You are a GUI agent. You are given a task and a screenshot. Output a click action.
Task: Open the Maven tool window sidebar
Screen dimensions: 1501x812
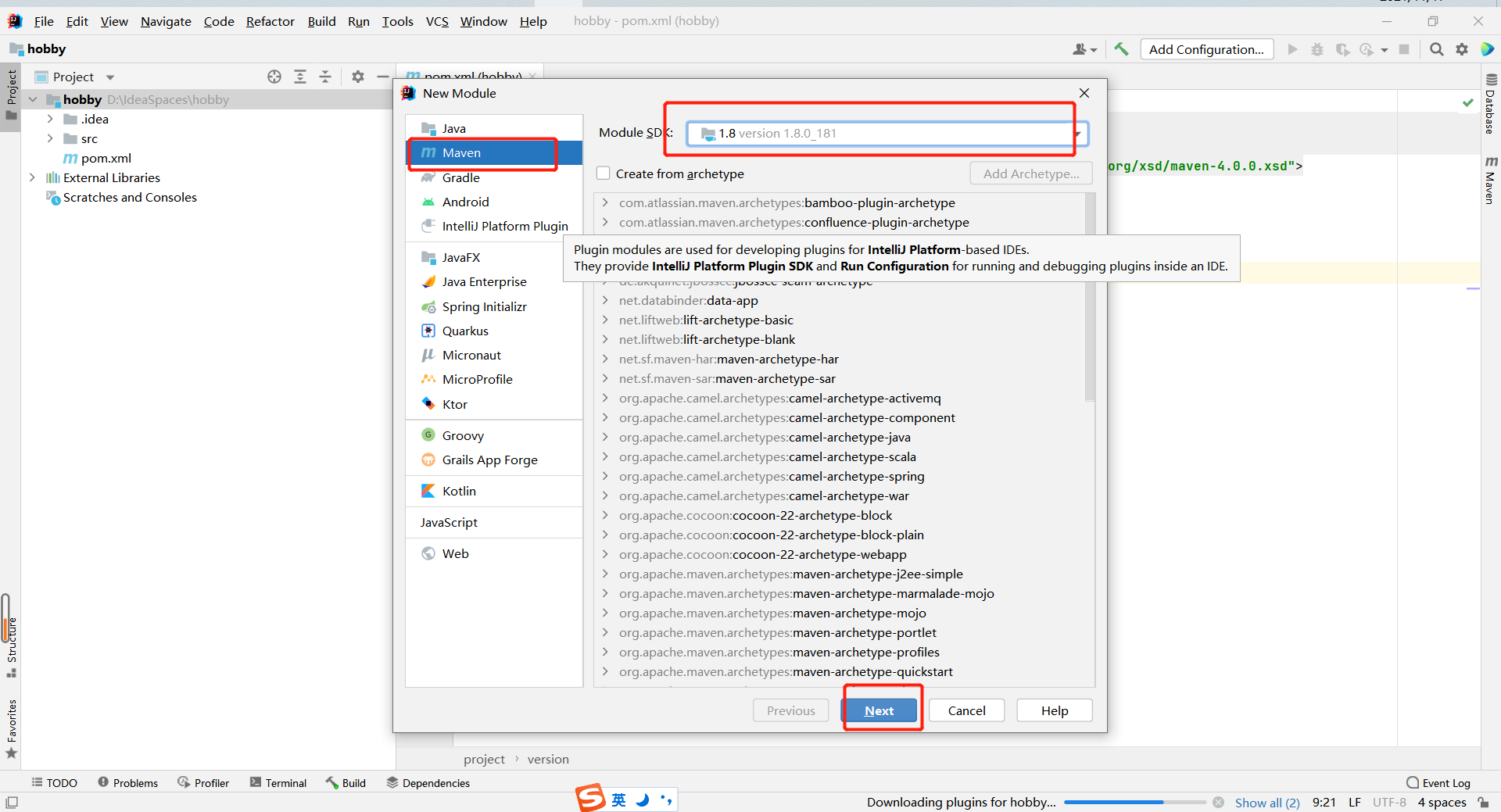[1491, 181]
